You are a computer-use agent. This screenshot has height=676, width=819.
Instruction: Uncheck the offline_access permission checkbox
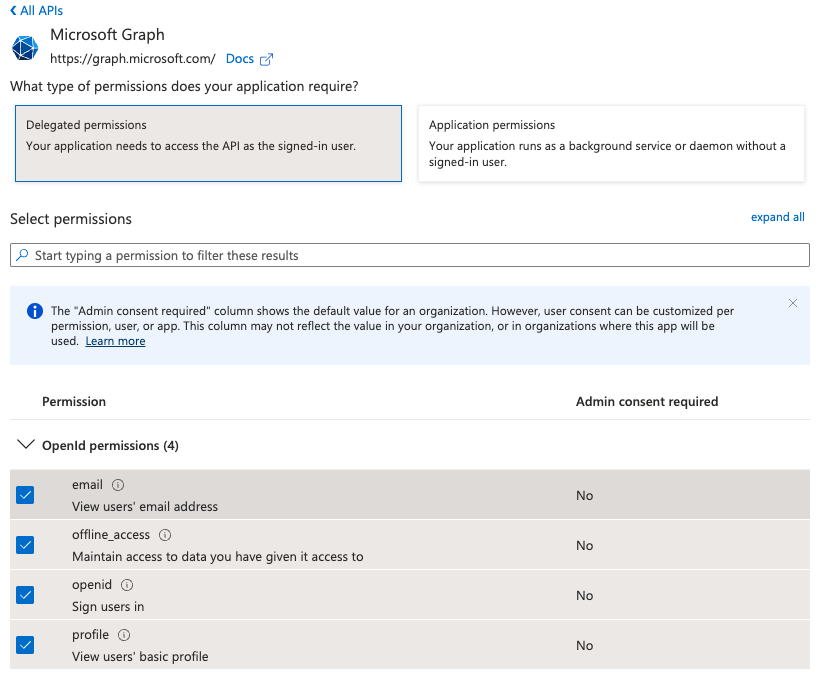tap(25, 545)
